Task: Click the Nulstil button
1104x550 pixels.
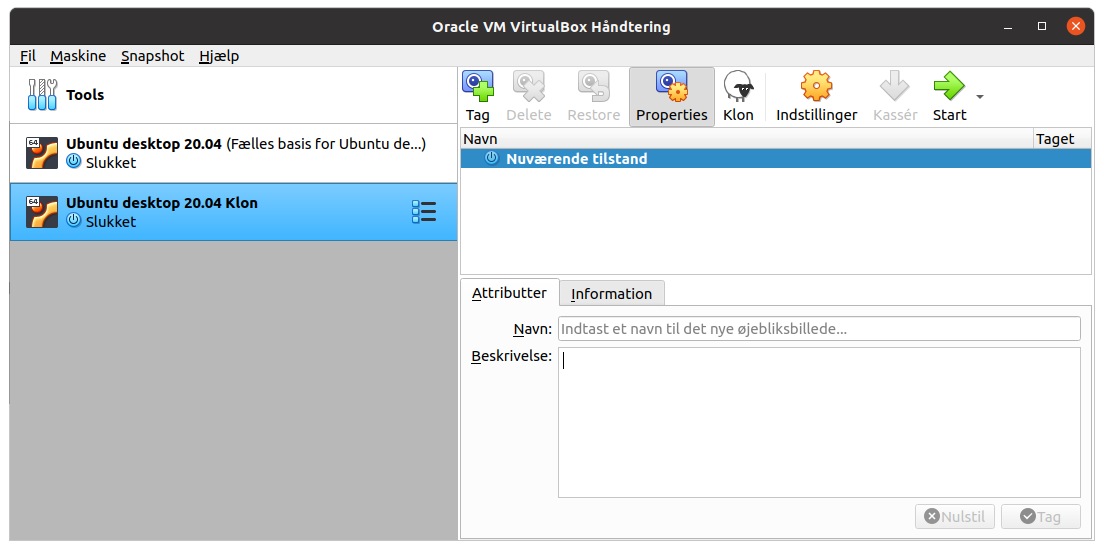Action: [955, 516]
